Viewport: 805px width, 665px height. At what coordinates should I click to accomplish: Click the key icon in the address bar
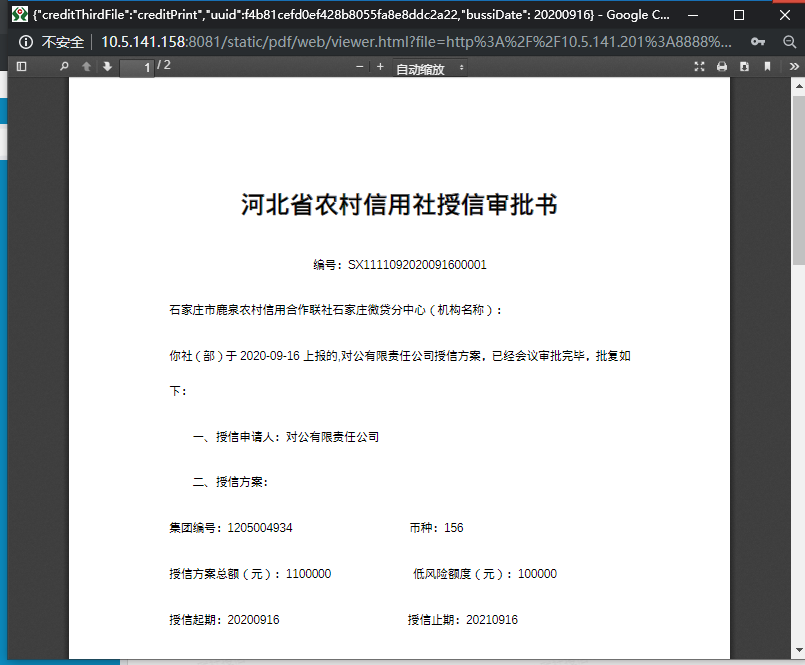[x=760, y=43]
